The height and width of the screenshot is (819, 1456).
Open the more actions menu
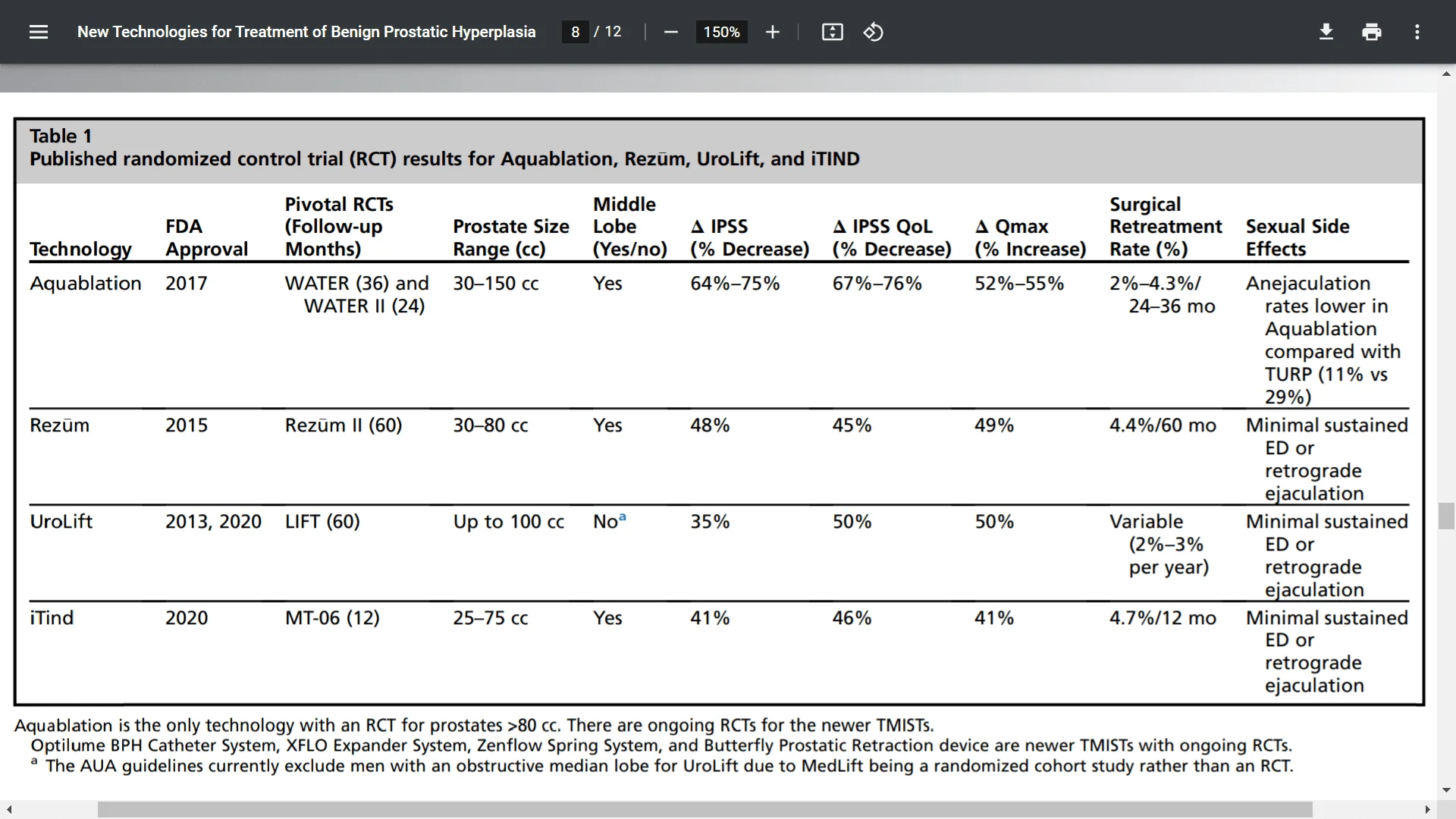(1417, 32)
